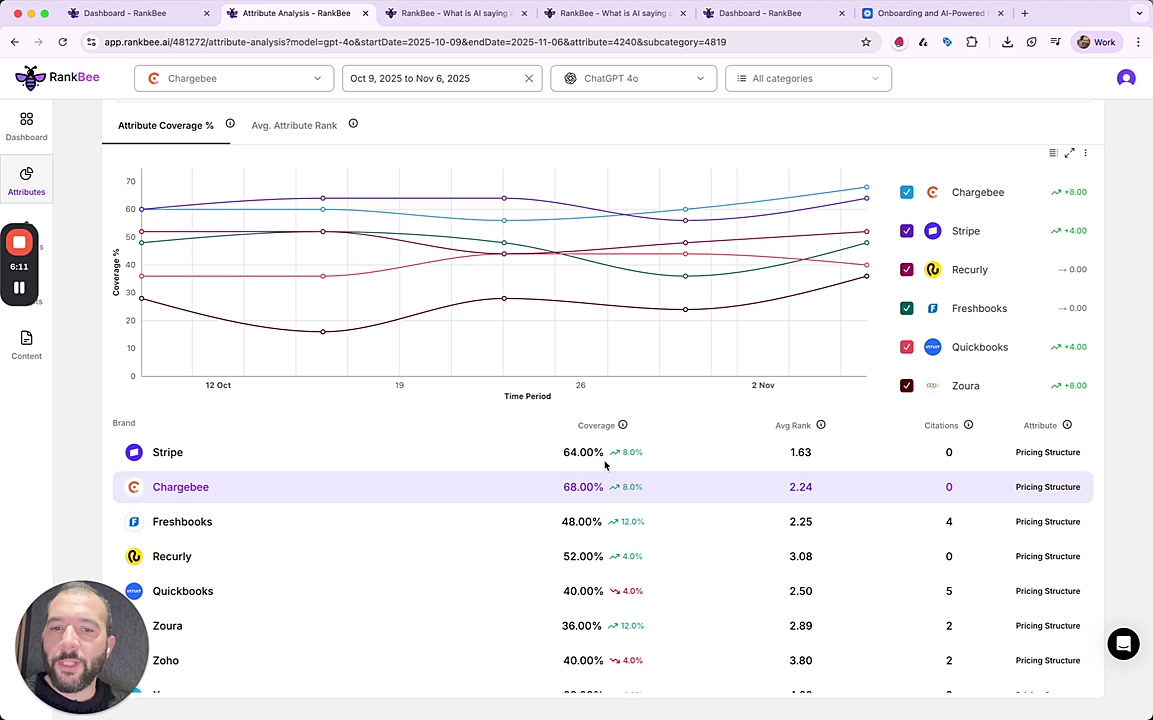Screen dimensions: 1153x720
Task: Click the RankBee logo link
Action: point(58,78)
